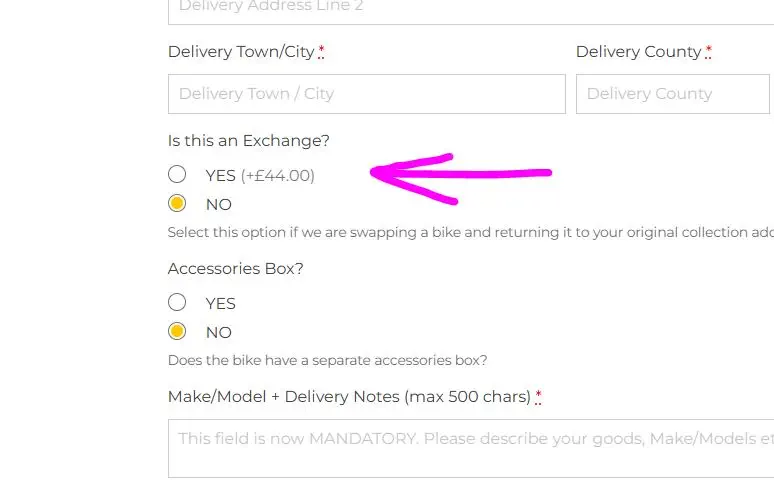Click the "Delivery Town/City" field label
Viewport: 774px width, 485px height.
point(241,52)
